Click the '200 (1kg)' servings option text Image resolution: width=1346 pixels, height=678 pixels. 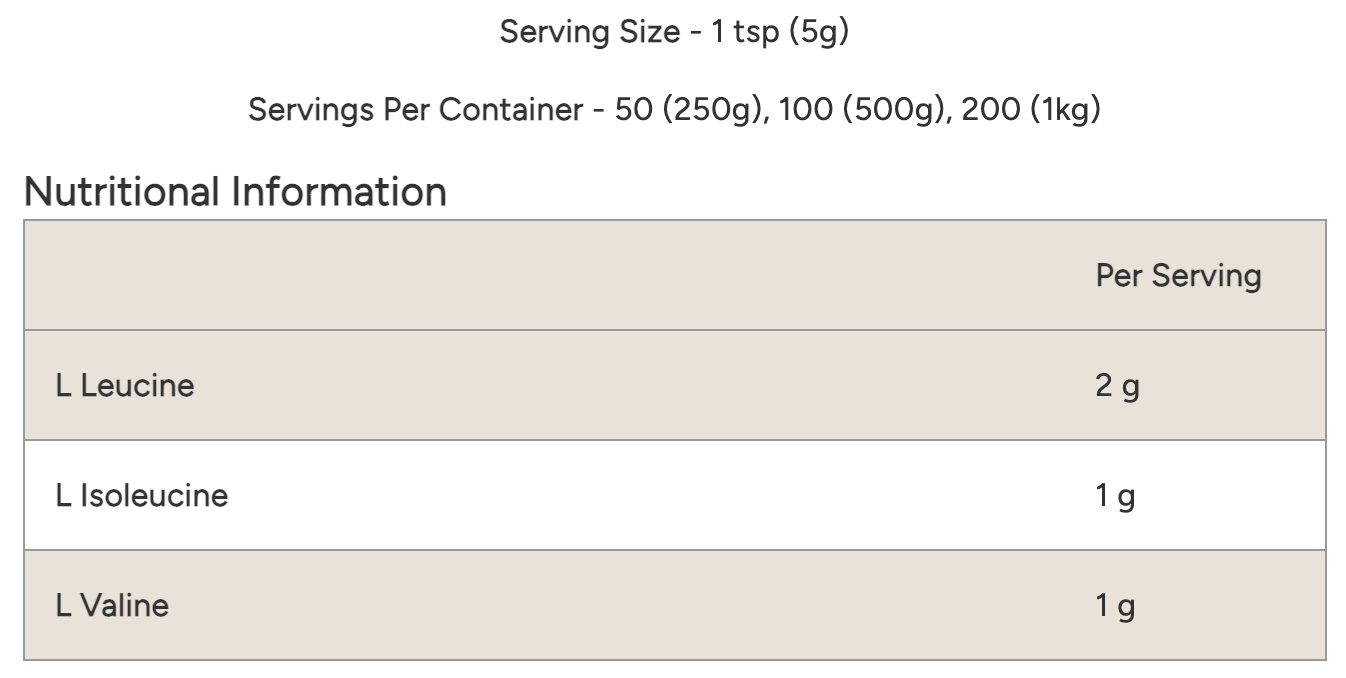point(1031,109)
